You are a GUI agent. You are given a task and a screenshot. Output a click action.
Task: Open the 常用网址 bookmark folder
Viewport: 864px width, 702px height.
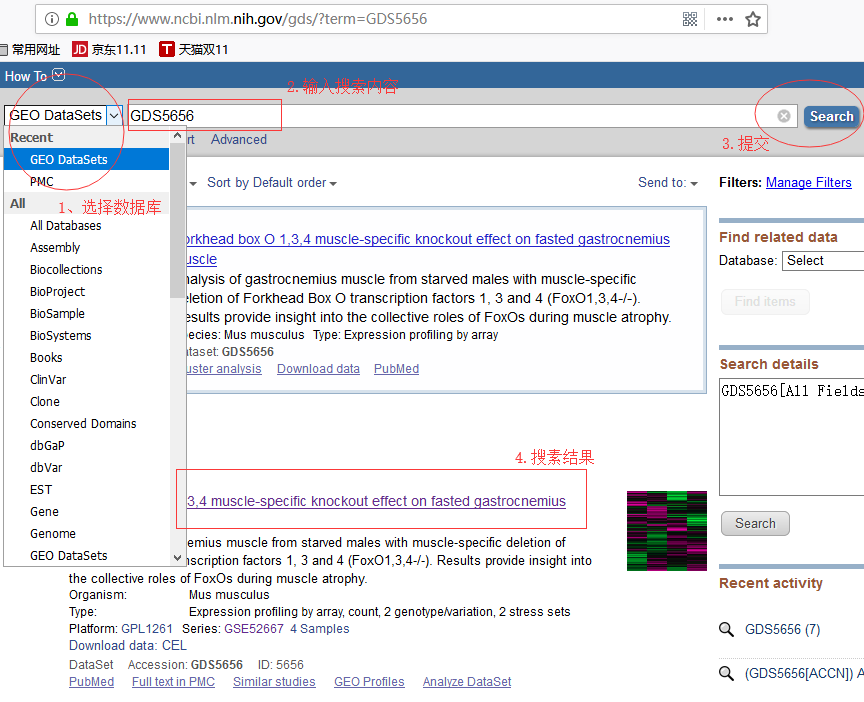pyautogui.click(x=30, y=50)
